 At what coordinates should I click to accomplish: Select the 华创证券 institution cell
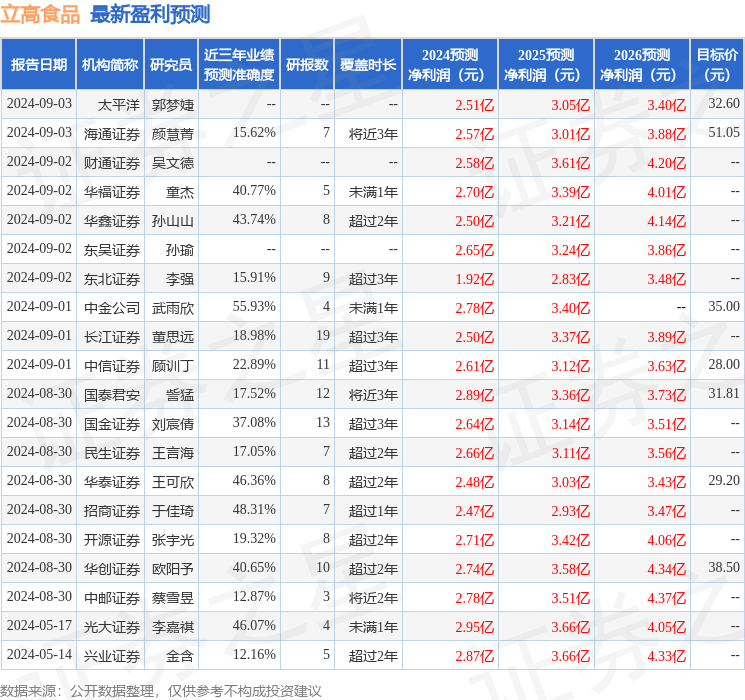(112, 568)
